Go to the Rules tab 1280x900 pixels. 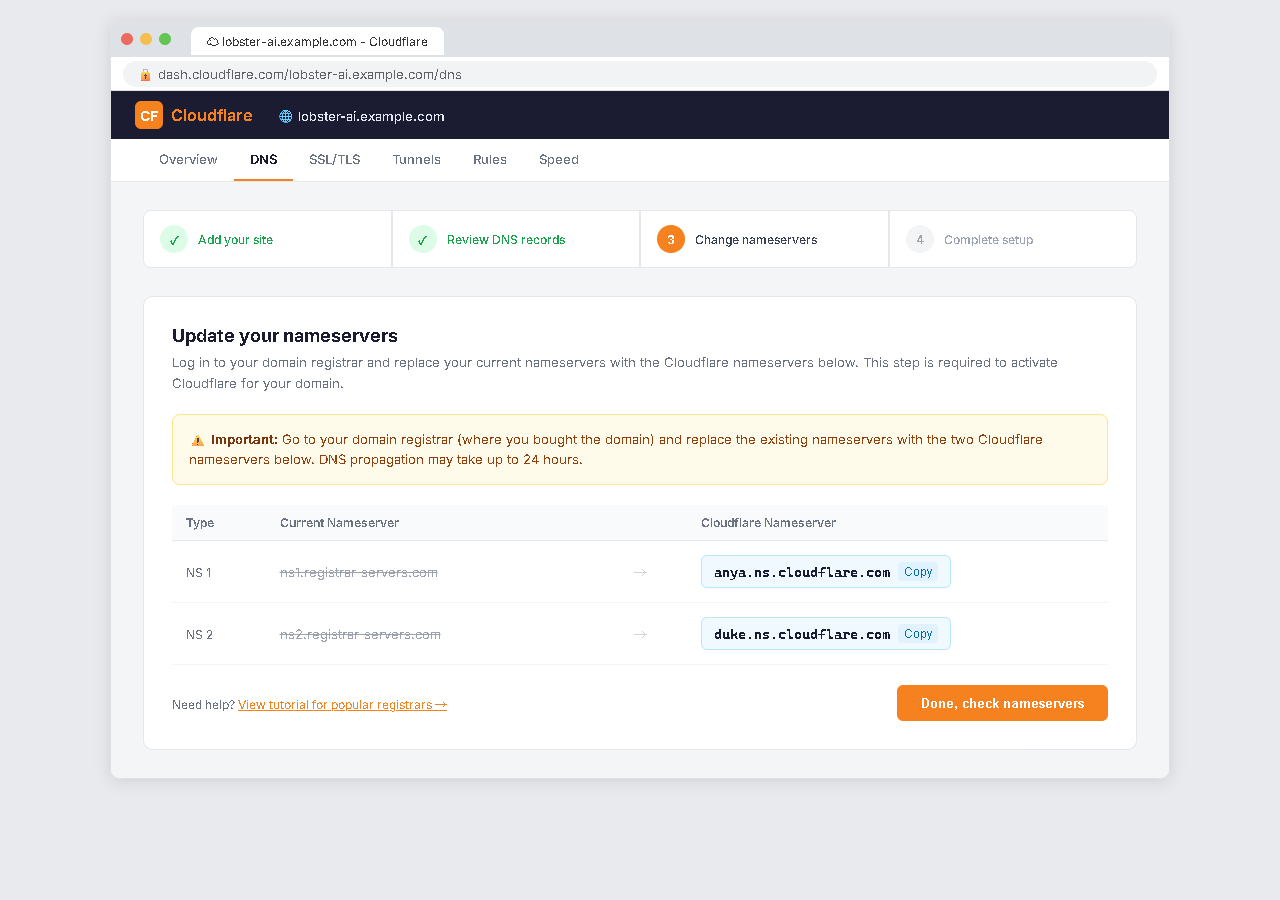point(490,160)
